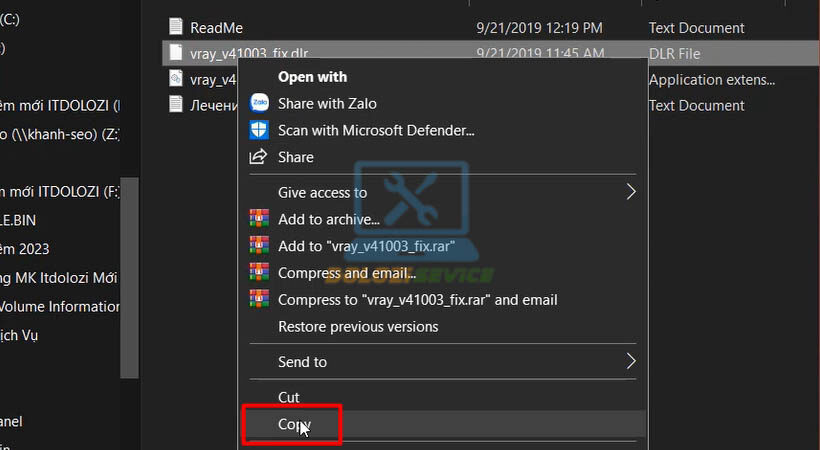Click WinRAR icon beside Compress to rar and email
This screenshot has width=820, height=450.
click(259, 300)
